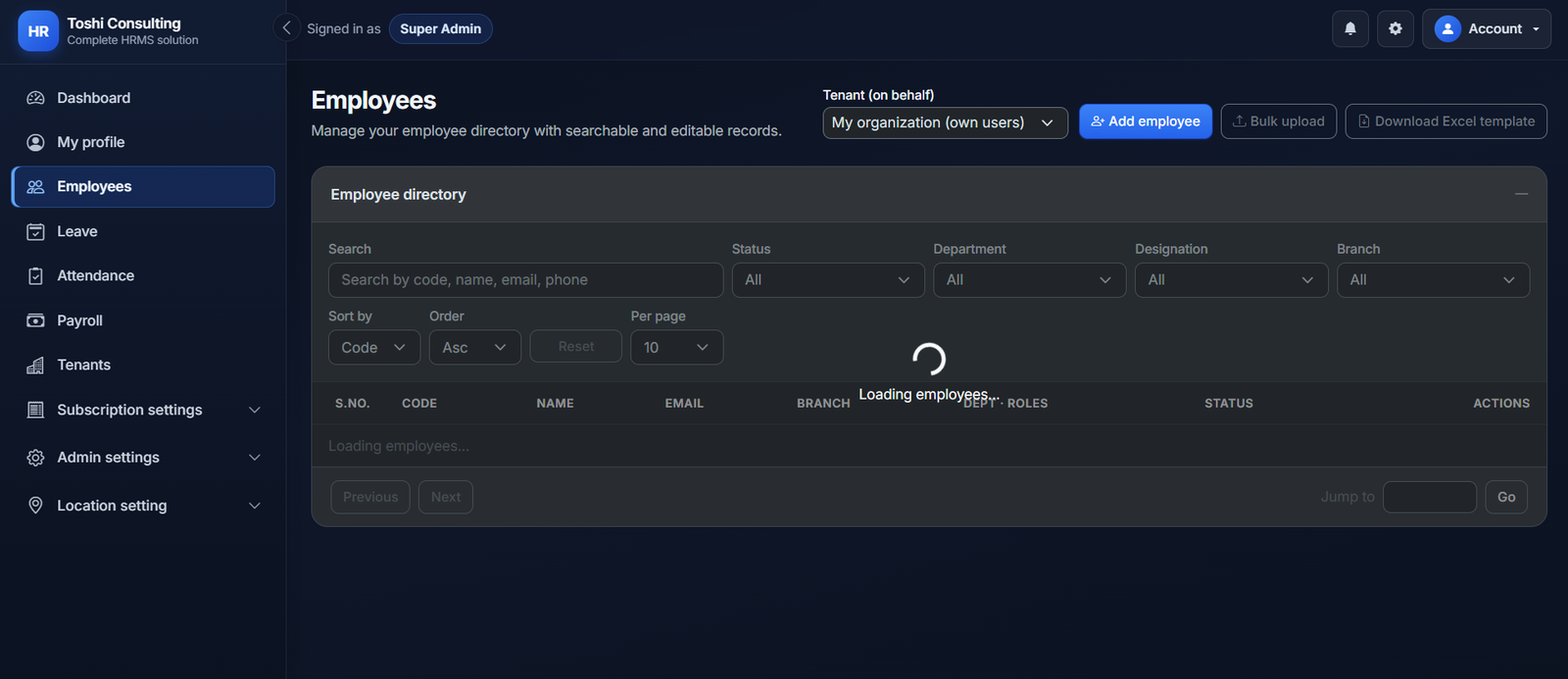Viewport: 1568px width, 679px height.
Task: Open the Status filter dropdown
Action: (x=828, y=280)
